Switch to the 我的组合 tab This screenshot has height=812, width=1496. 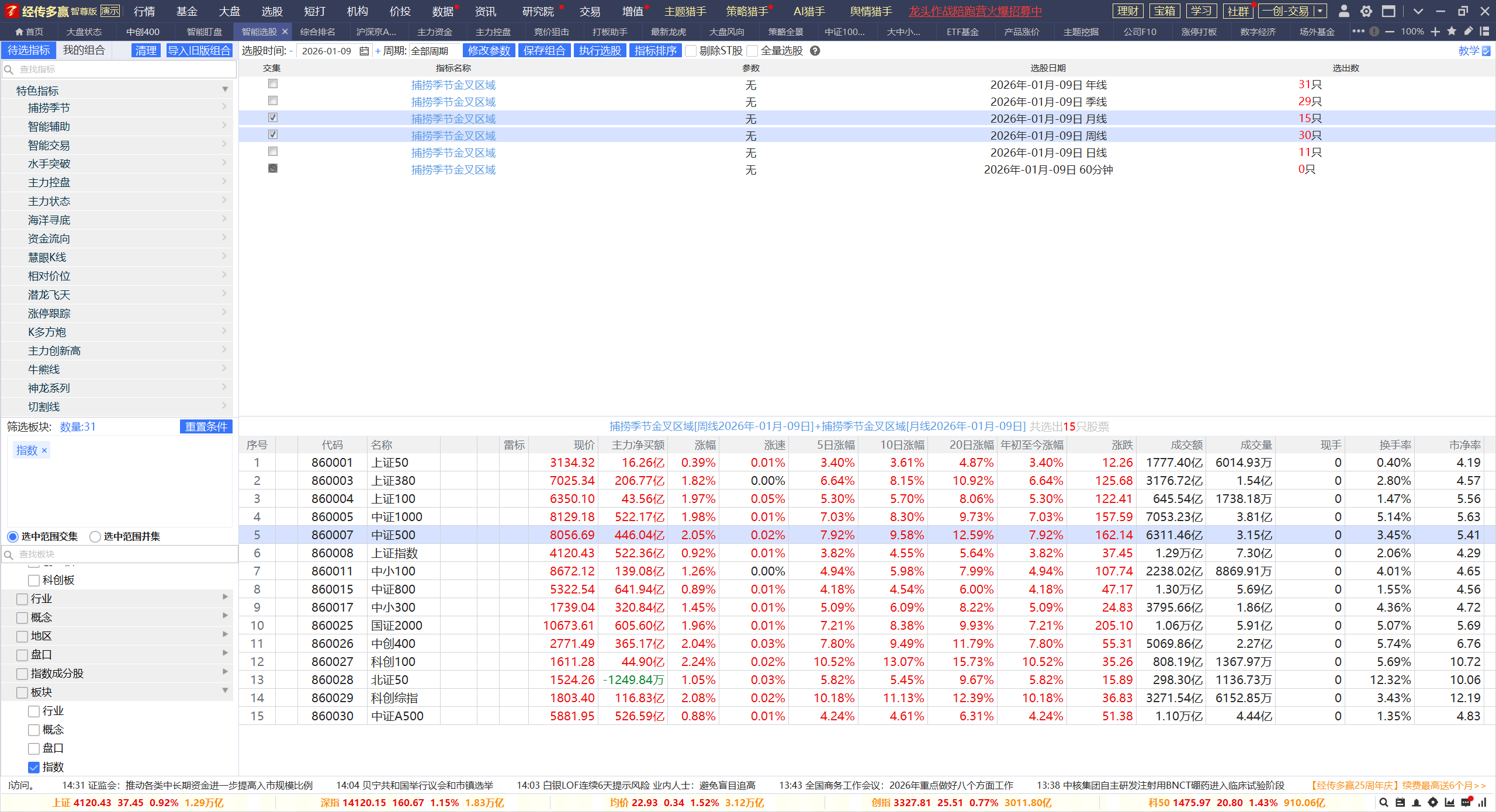tap(84, 50)
